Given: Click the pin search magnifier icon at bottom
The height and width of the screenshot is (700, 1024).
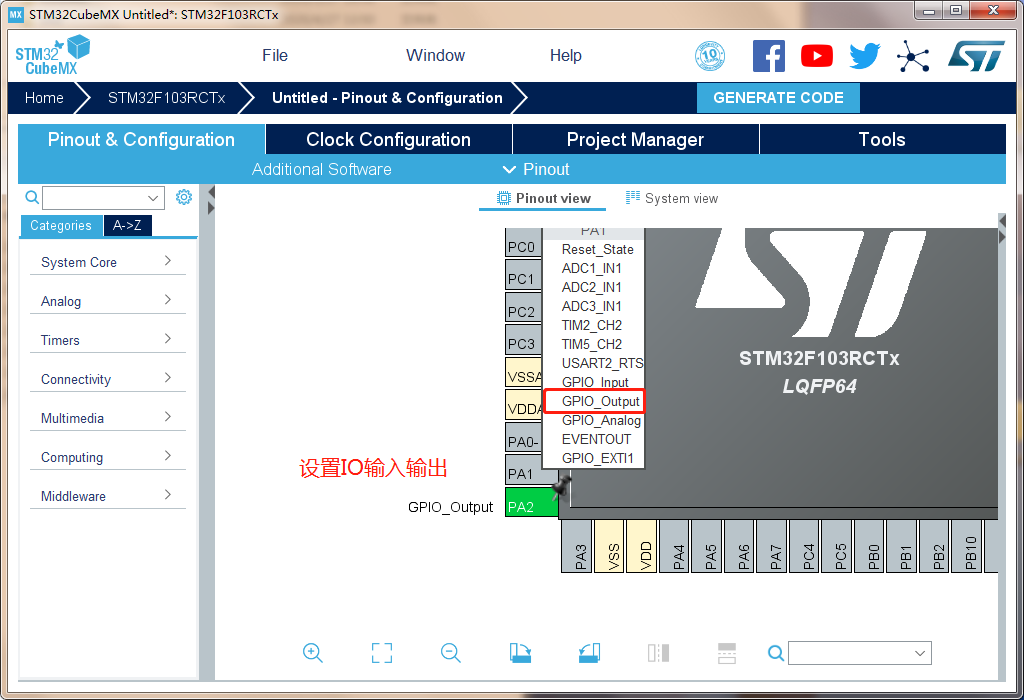Looking at the screenshot, I should click(x=776, y=653).
